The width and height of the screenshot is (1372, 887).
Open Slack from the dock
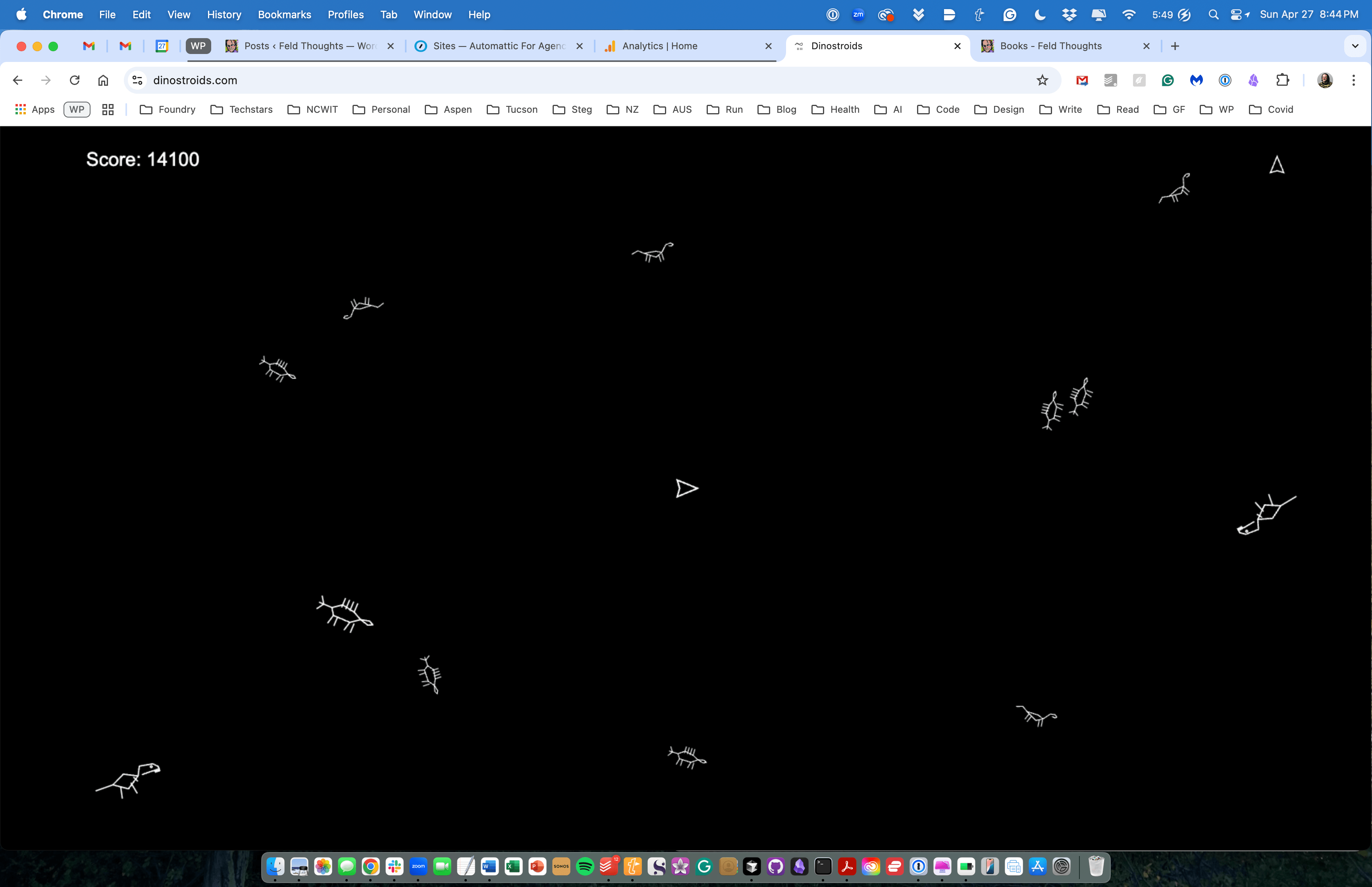pos(395,867)
